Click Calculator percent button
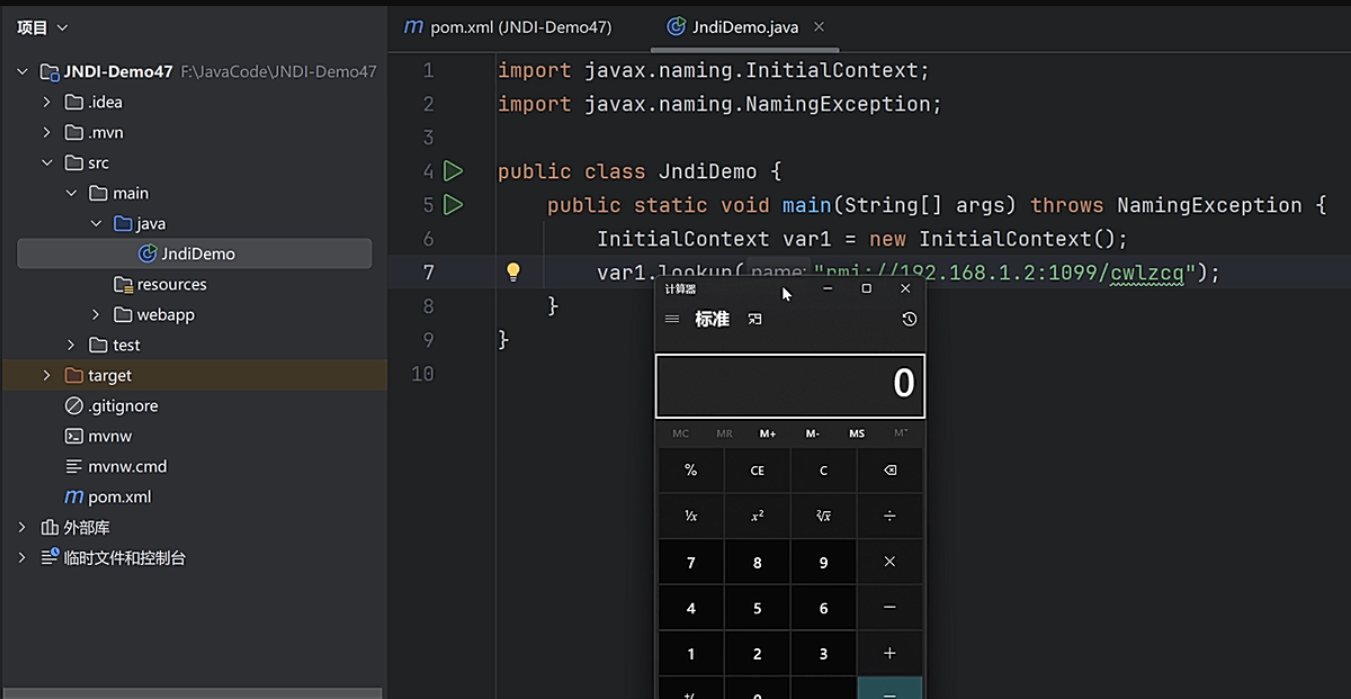The image size is (1351, 699). (691, 470)
